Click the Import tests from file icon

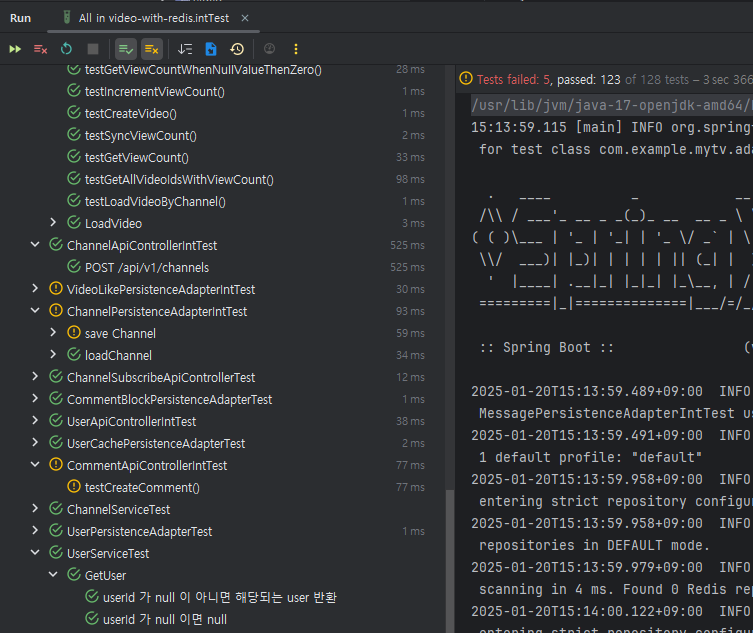coord(211,49)
